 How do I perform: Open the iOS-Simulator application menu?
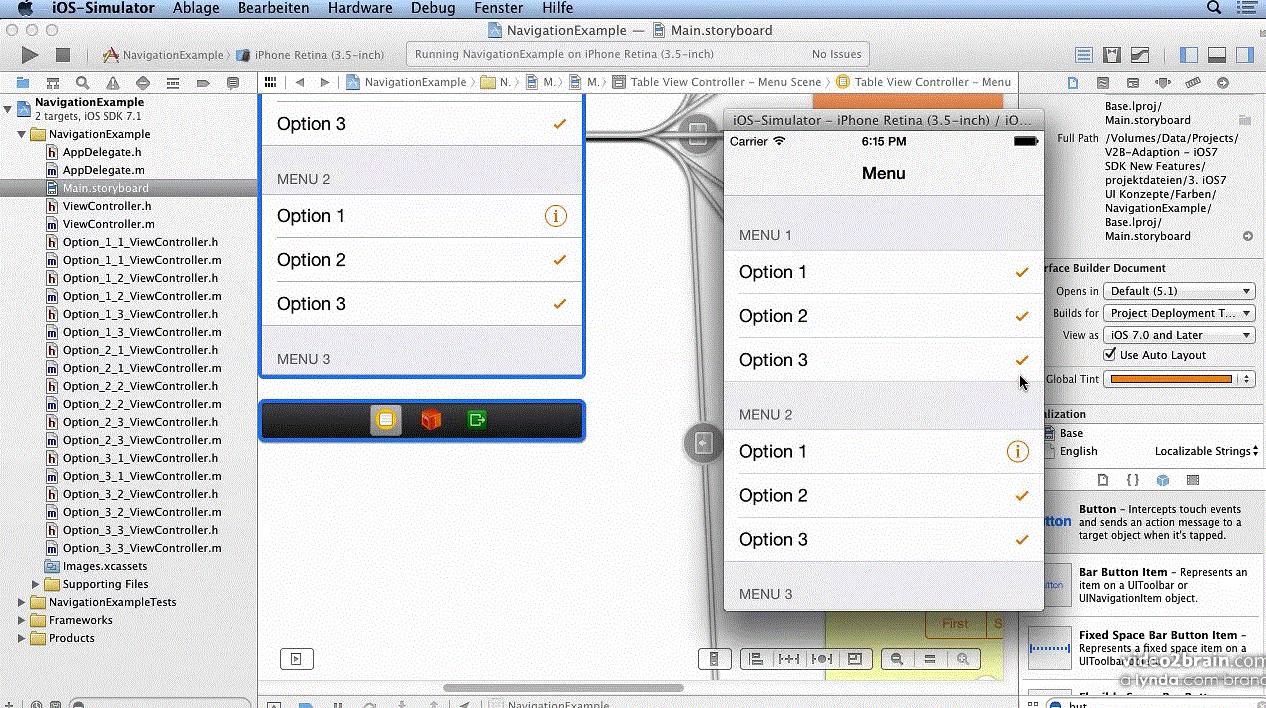pyautogui.click(x=103, y=8)
